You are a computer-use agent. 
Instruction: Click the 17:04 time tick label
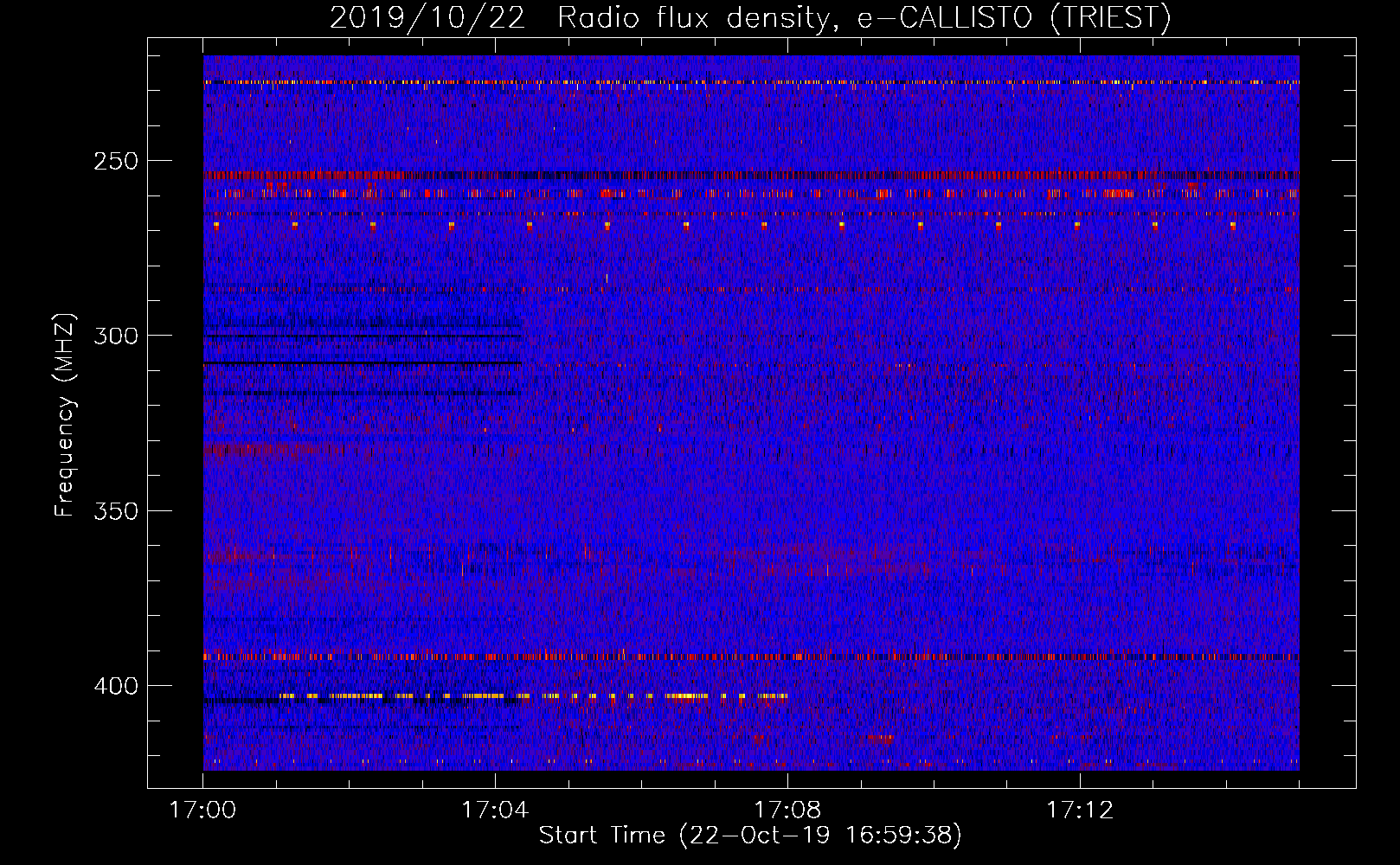coord(495,811)
